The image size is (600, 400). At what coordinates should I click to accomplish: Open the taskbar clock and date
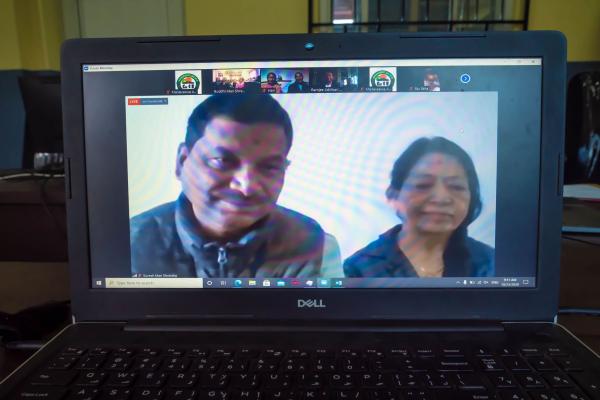510,283
